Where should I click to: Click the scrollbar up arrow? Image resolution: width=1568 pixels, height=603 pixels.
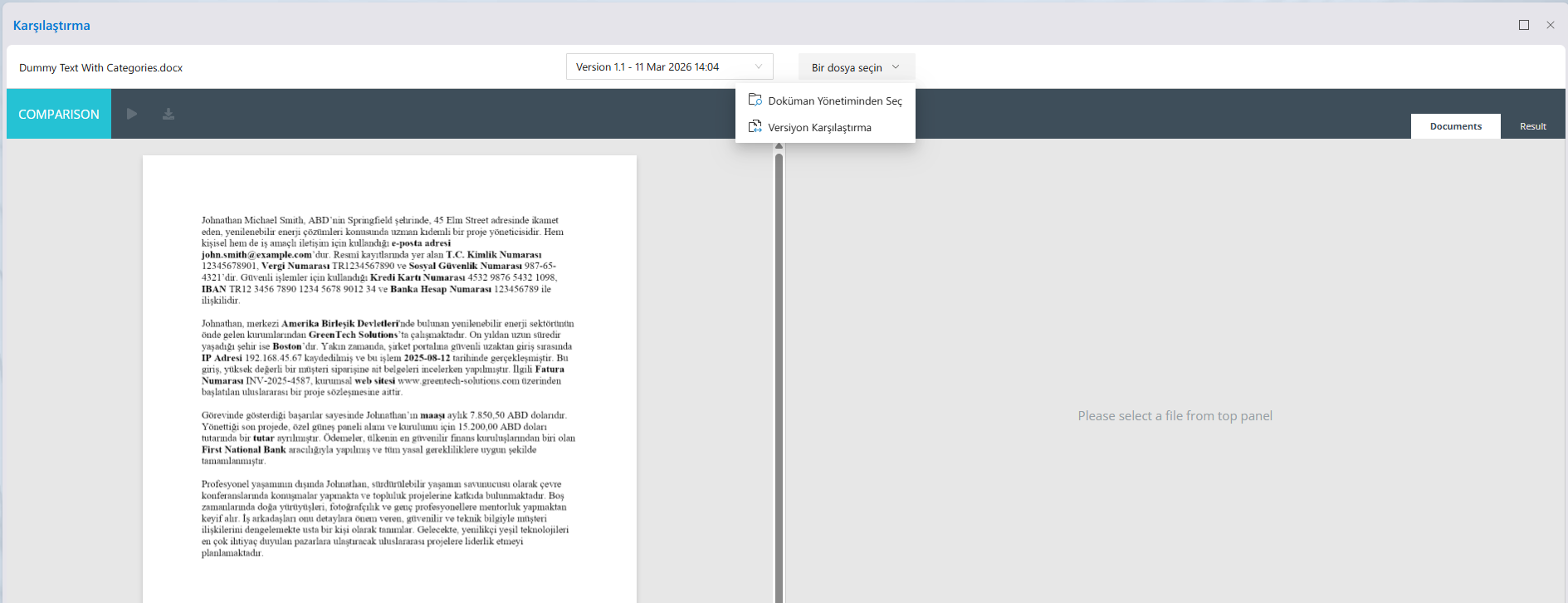tap(779, 147)
